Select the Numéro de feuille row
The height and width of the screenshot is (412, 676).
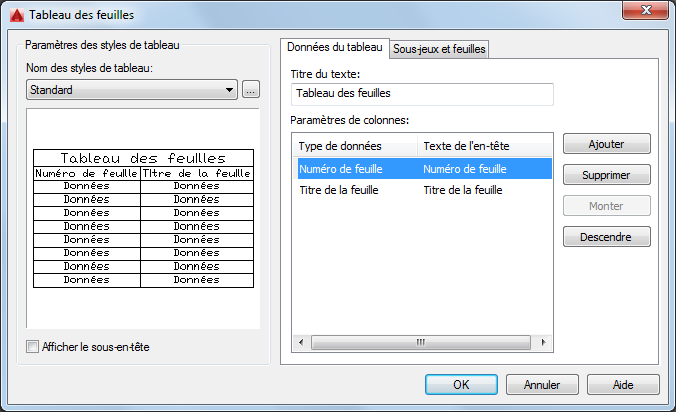pyautogui.click(x=424, y=169)
